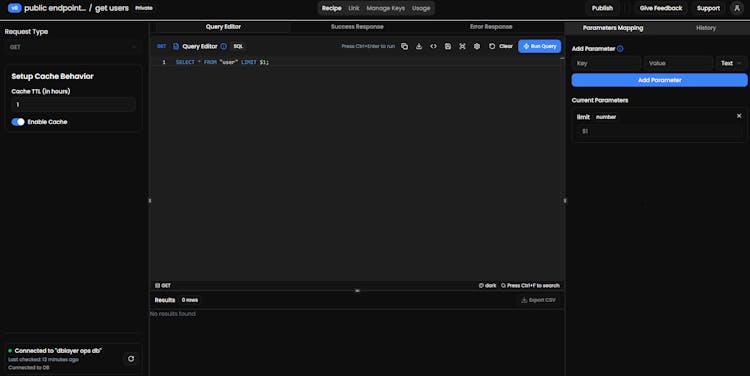Remove the limit parameter with the X
Screen dimensions: 750x376
coord(739,116)
